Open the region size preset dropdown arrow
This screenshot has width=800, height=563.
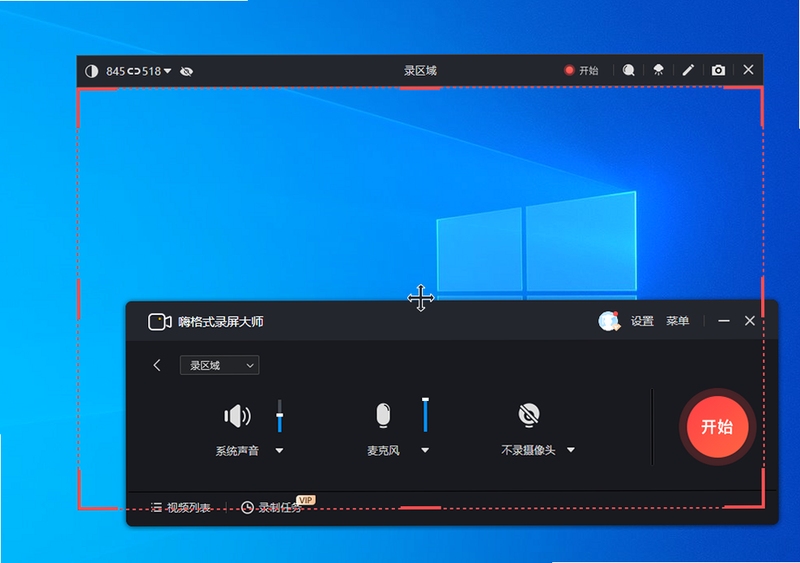point(167,71)
